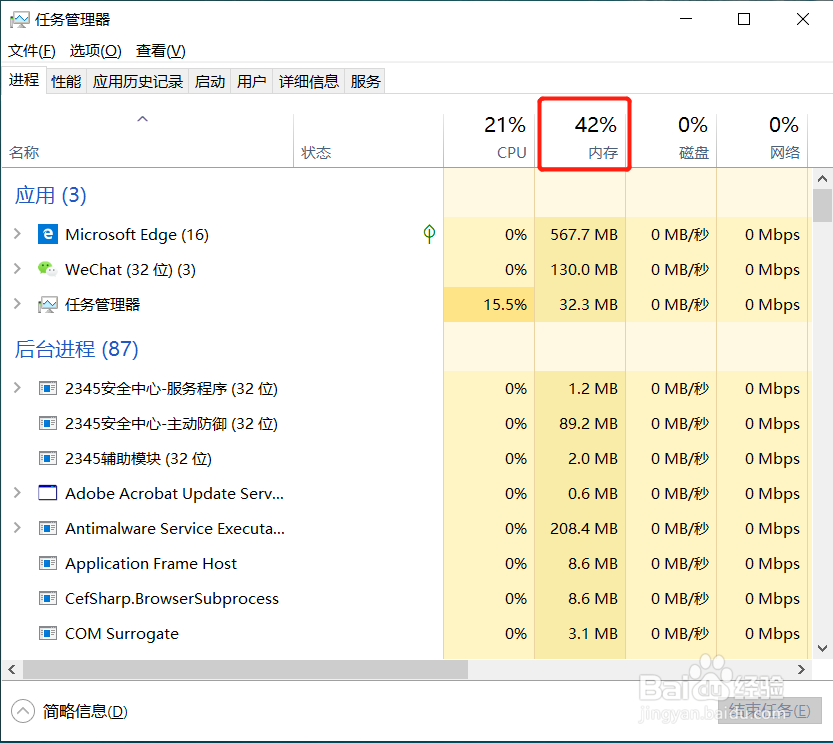Click the COM Surrogate process icon
Image resolution: width=833 pixels, height=743 pixels.
click(48, 634)
